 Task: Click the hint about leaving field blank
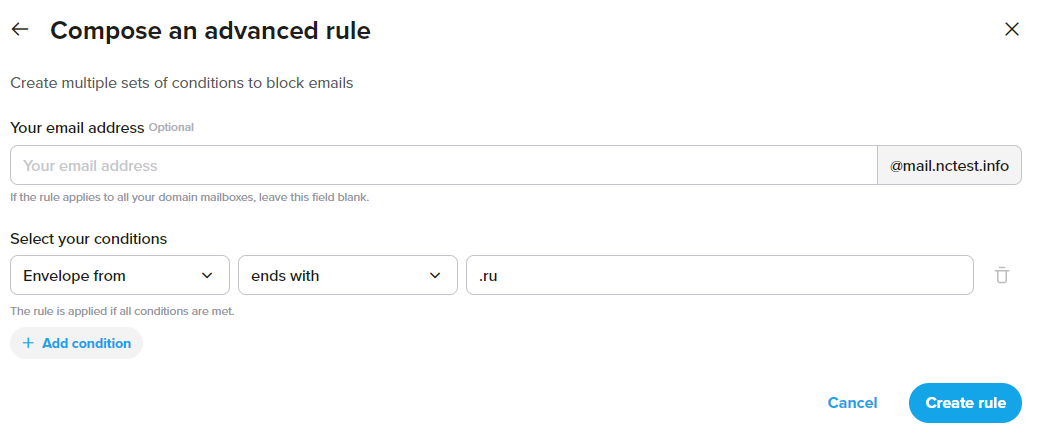[x=189, y=197]
